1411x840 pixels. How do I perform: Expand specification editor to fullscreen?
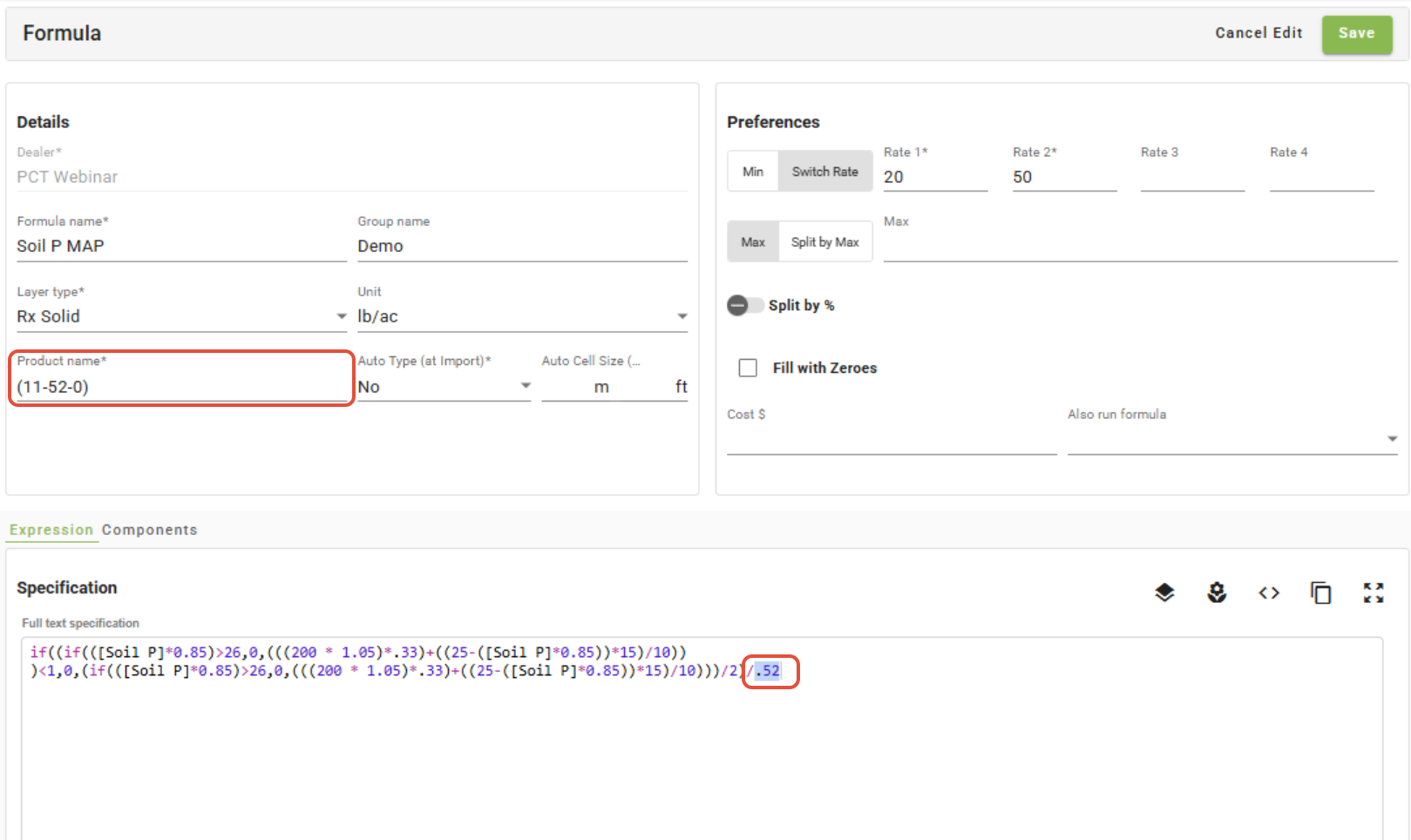point(1374,593)
